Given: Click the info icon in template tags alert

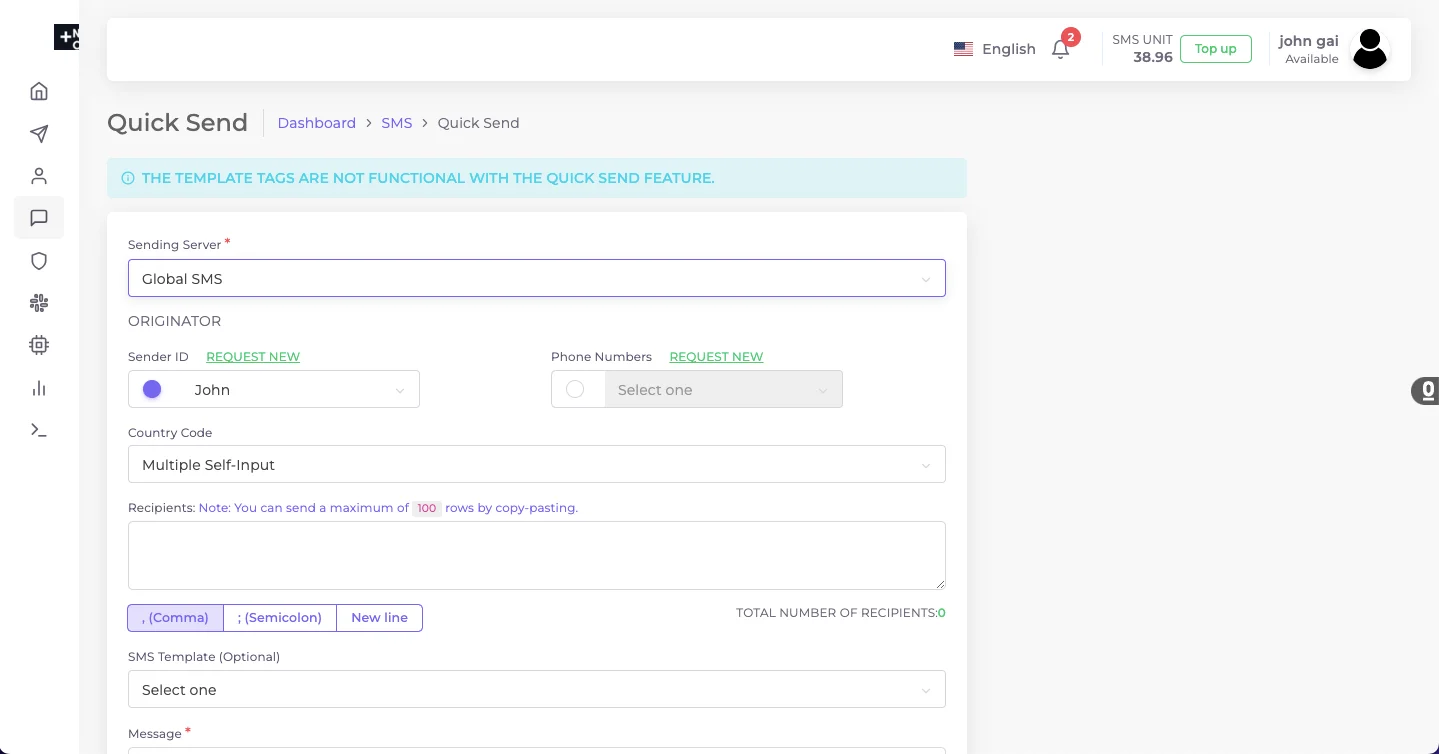Looking at the screenshot, I should (x=128, y=178).
